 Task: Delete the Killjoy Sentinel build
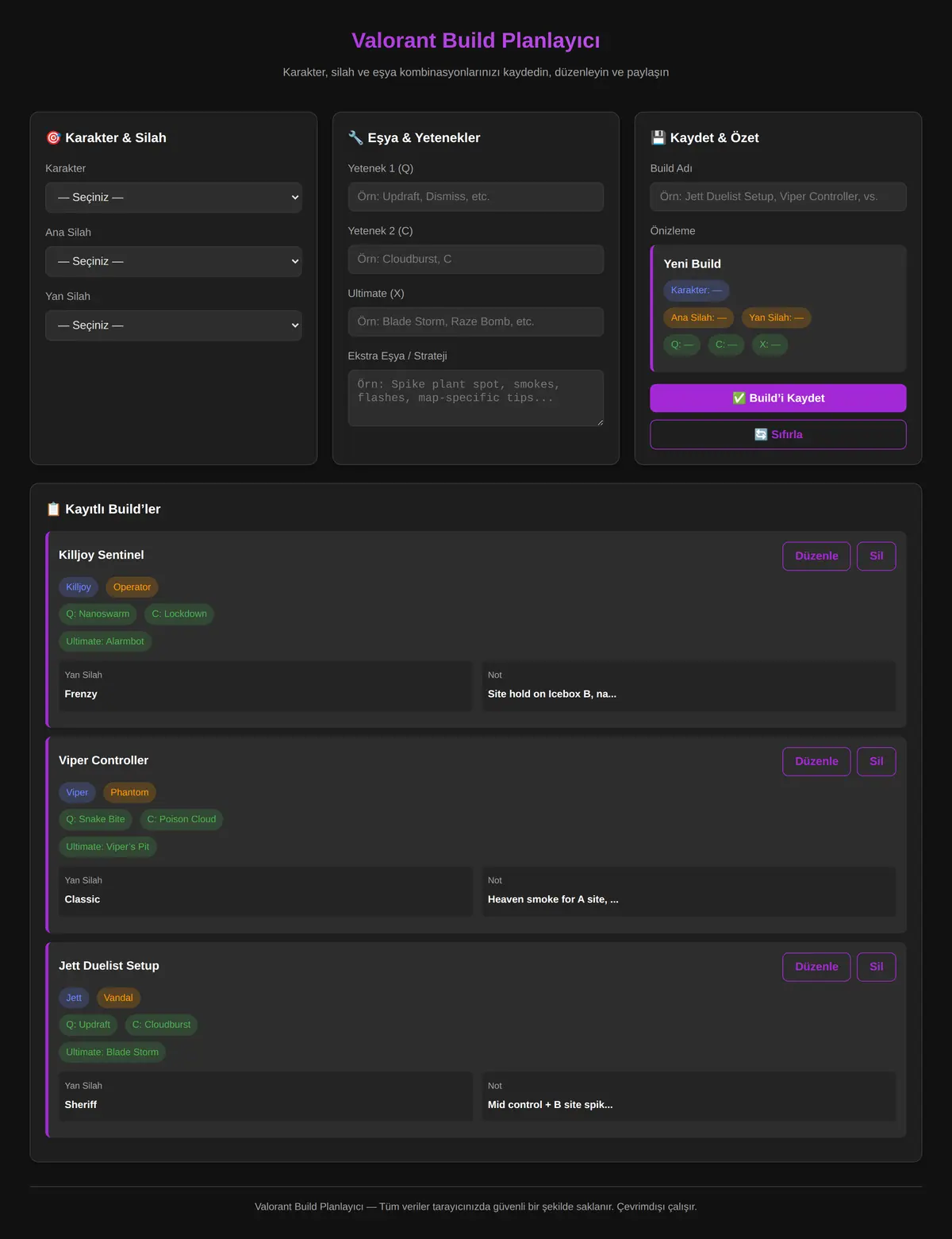[877, 556]
